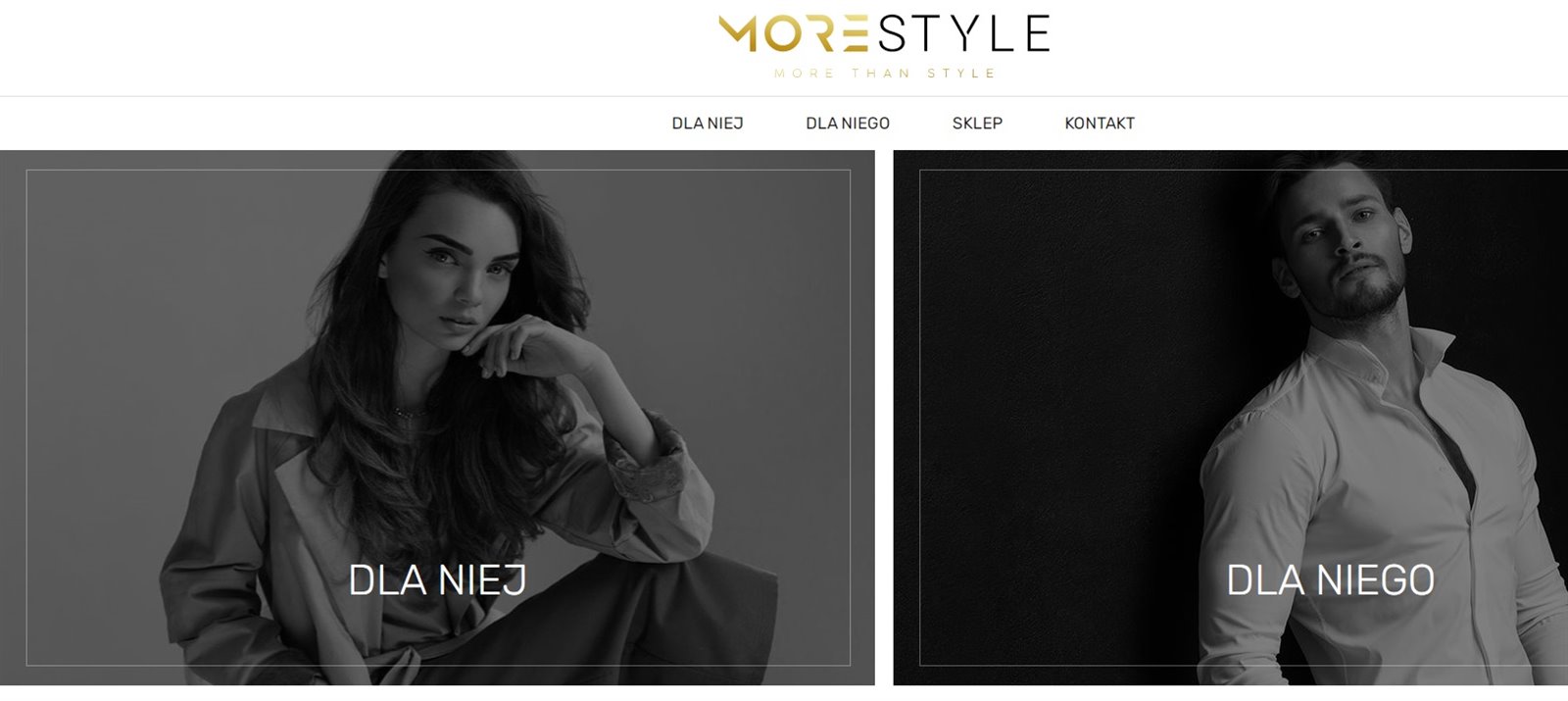Viewport: 1568px width, 701px height.
Task: Go to the SKLEP menu item
Action: pyautogui.click(x=977, y=124)
